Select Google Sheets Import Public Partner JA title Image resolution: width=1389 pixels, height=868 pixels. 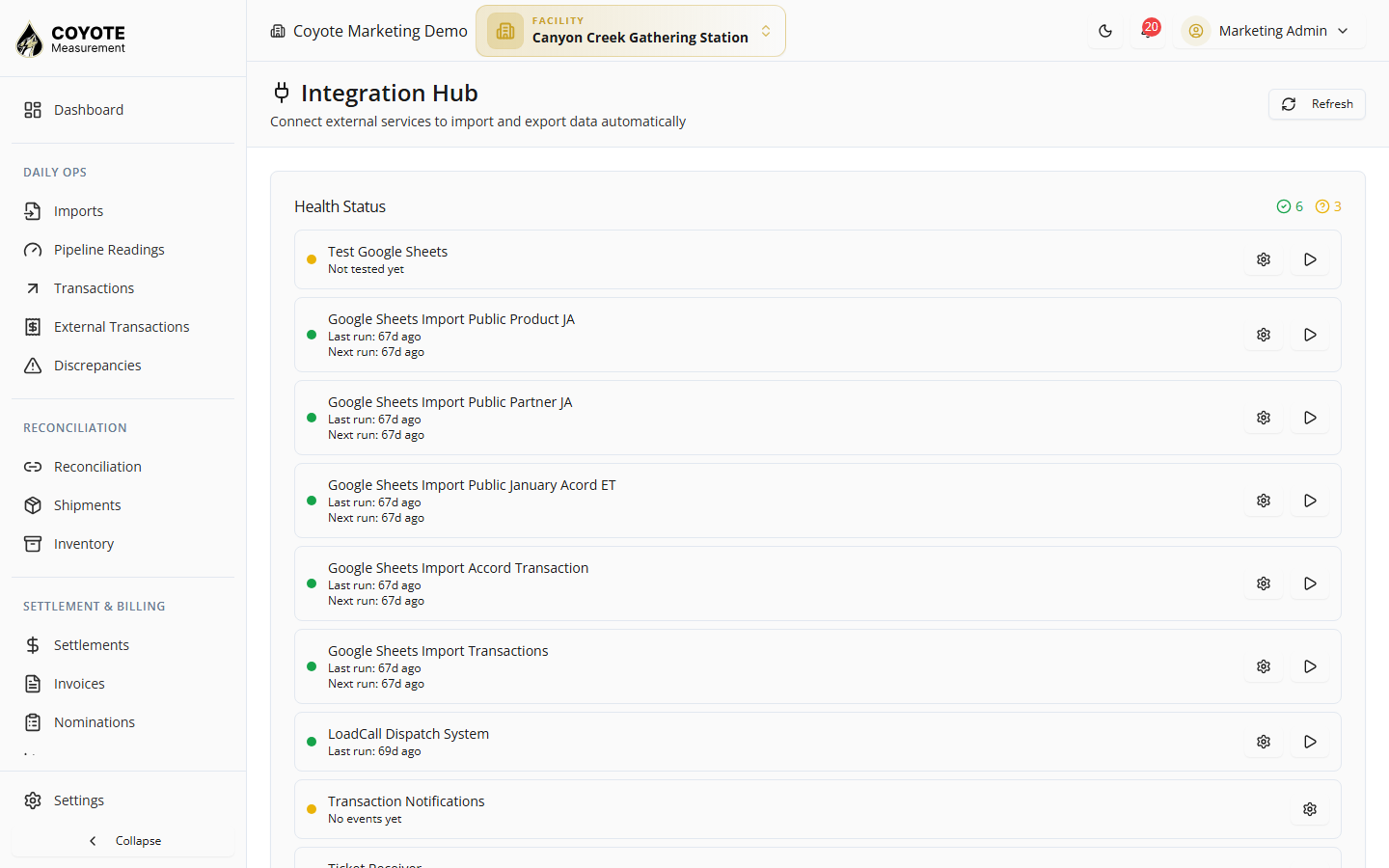click(x=450, y=402)
